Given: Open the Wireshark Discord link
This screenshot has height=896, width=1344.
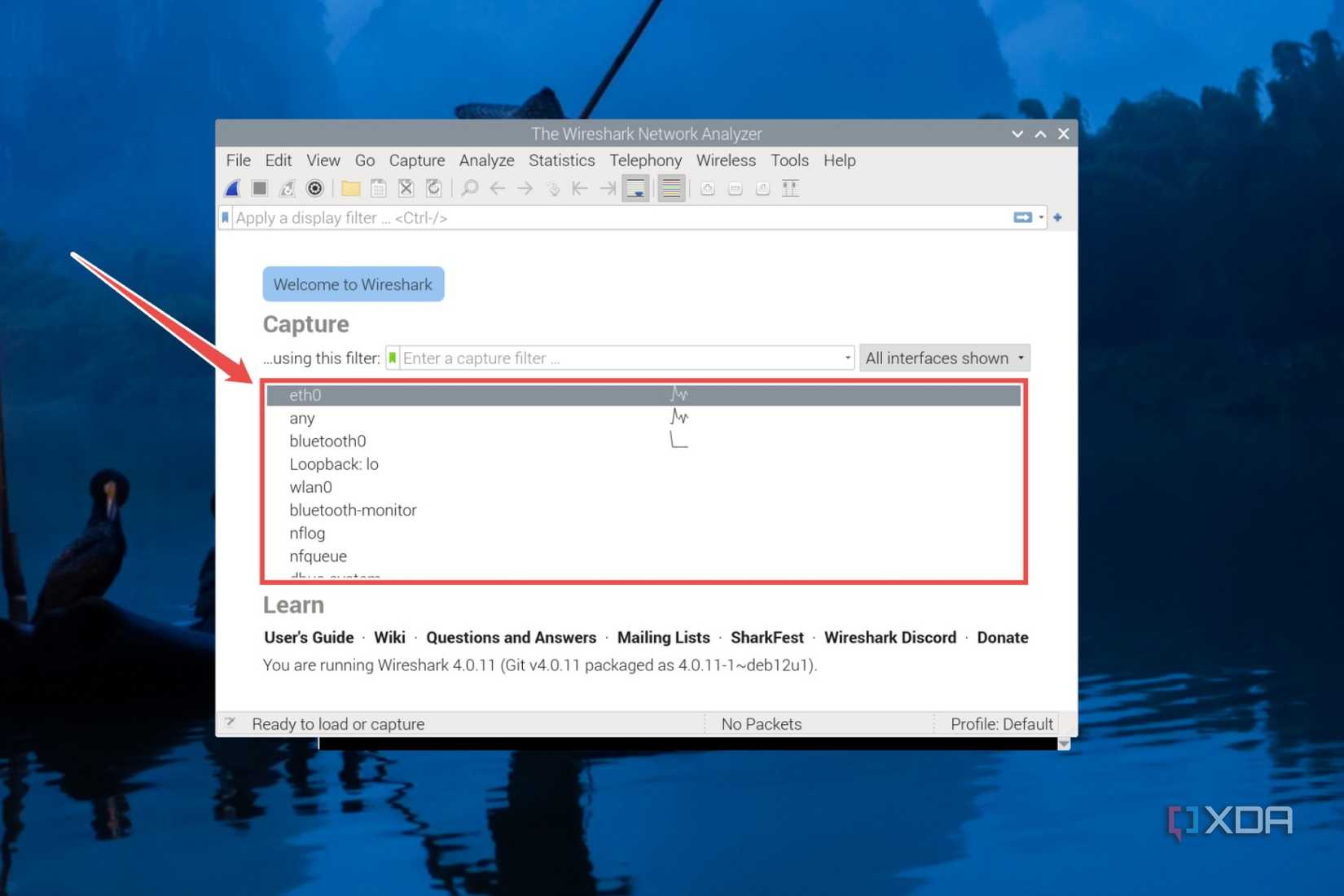Looking at the screenshot, I should tap(890, 638).
